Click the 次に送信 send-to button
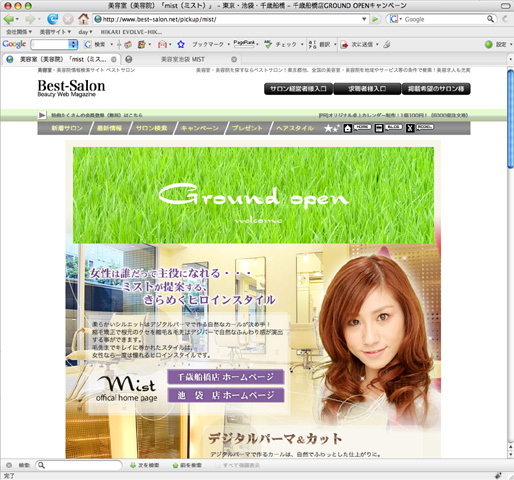 [357, 44]
